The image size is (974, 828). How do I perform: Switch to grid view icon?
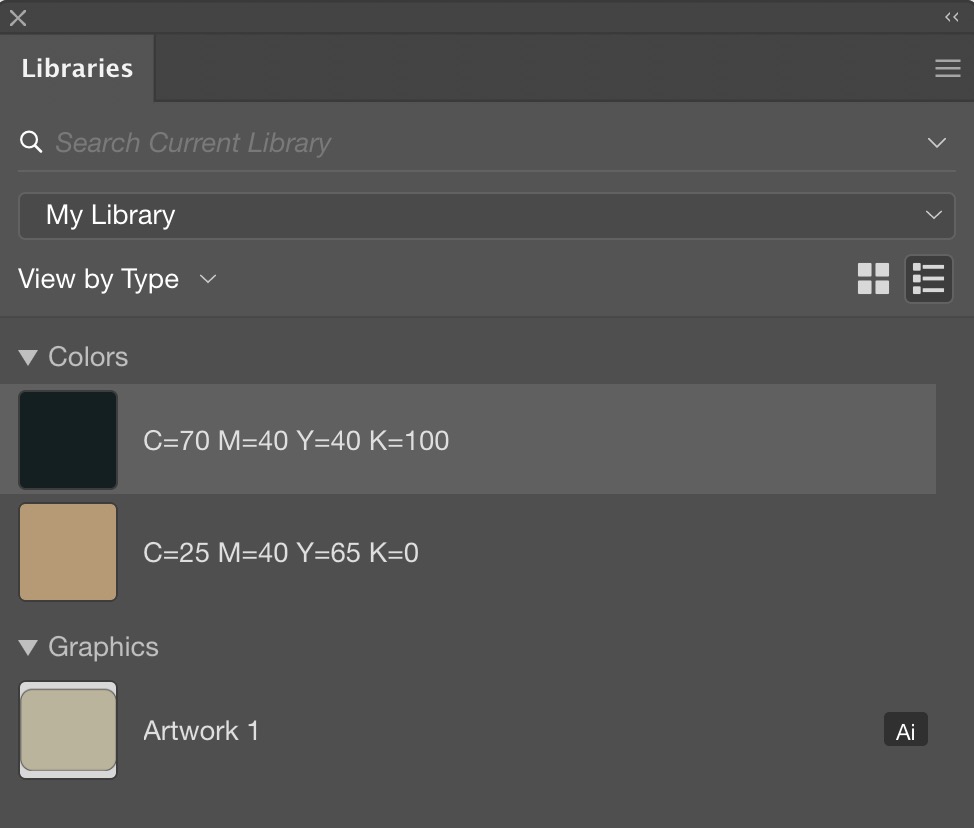873,279
